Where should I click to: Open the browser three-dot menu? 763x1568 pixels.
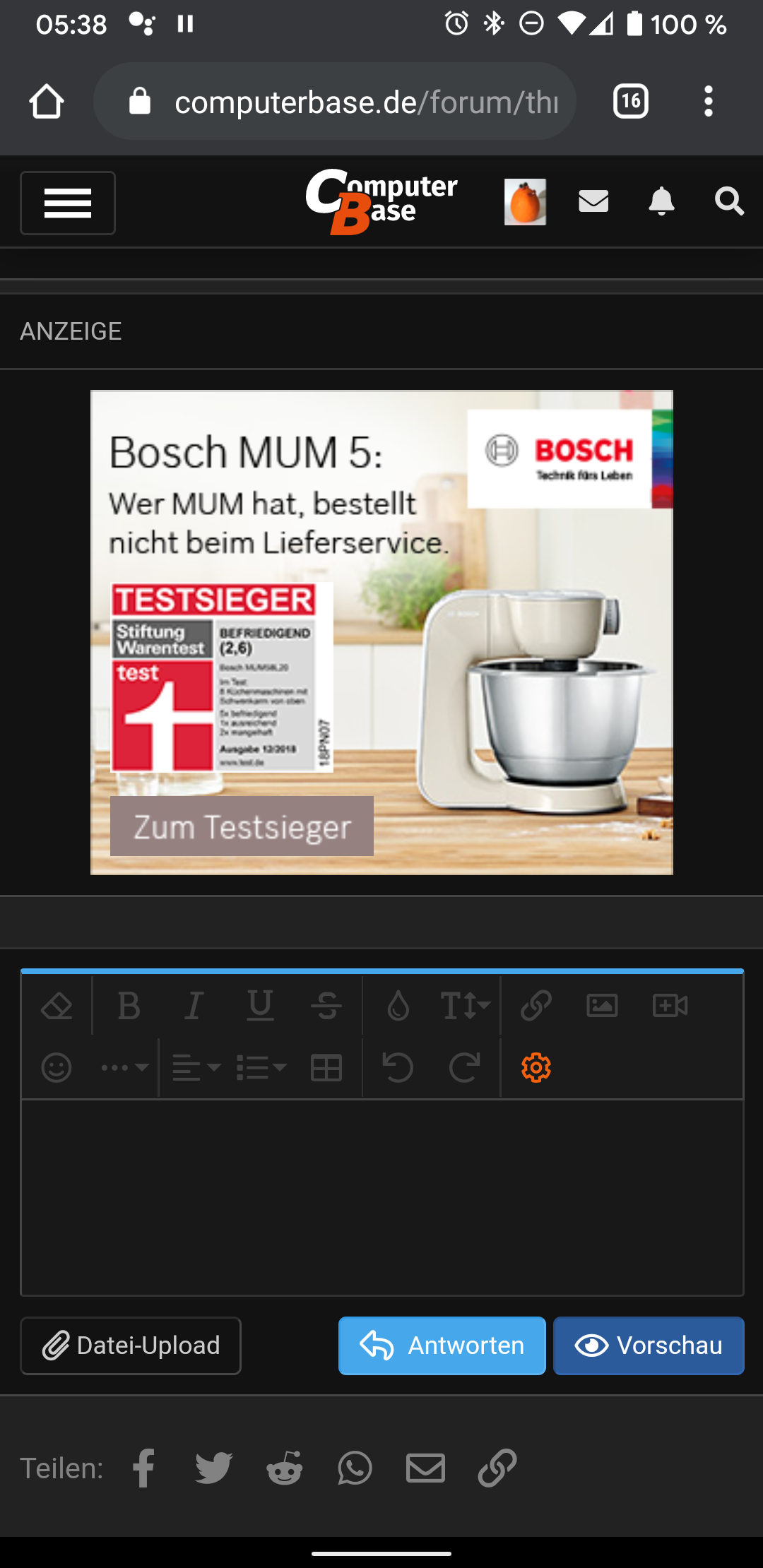(709, 102)
